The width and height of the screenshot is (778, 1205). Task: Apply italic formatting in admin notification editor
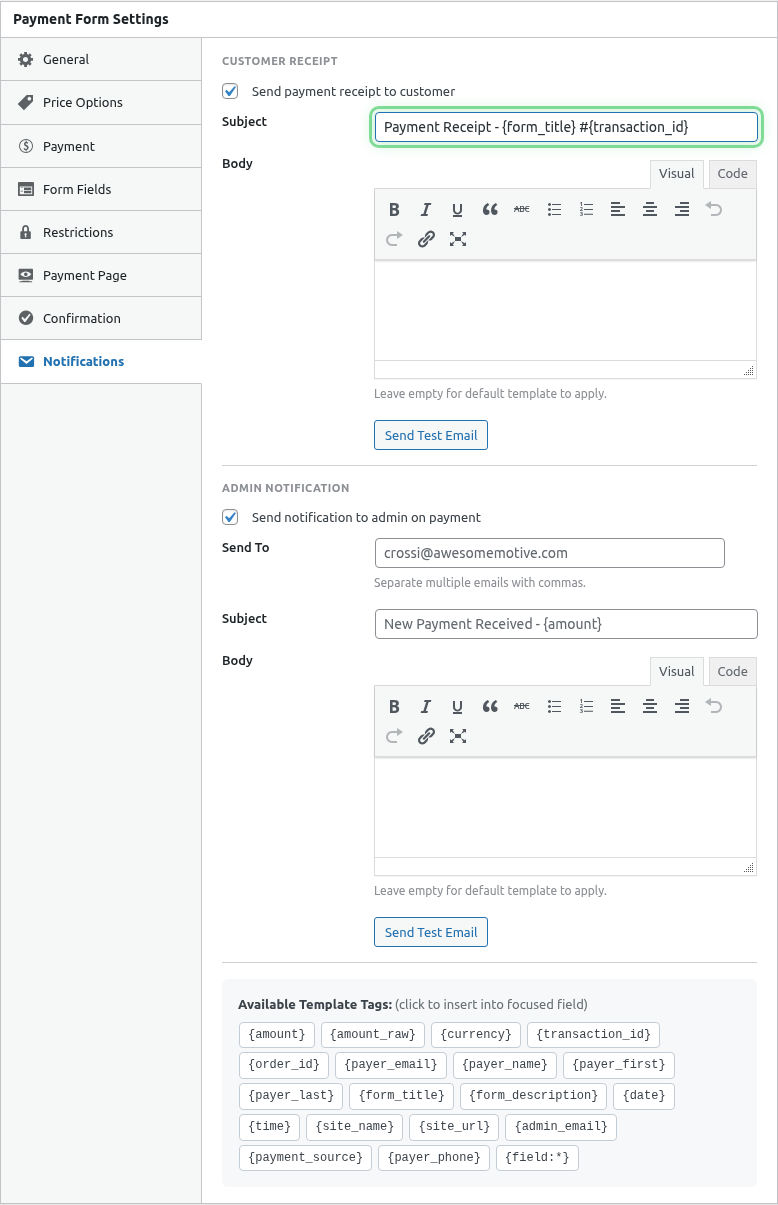tap(426, 706)
